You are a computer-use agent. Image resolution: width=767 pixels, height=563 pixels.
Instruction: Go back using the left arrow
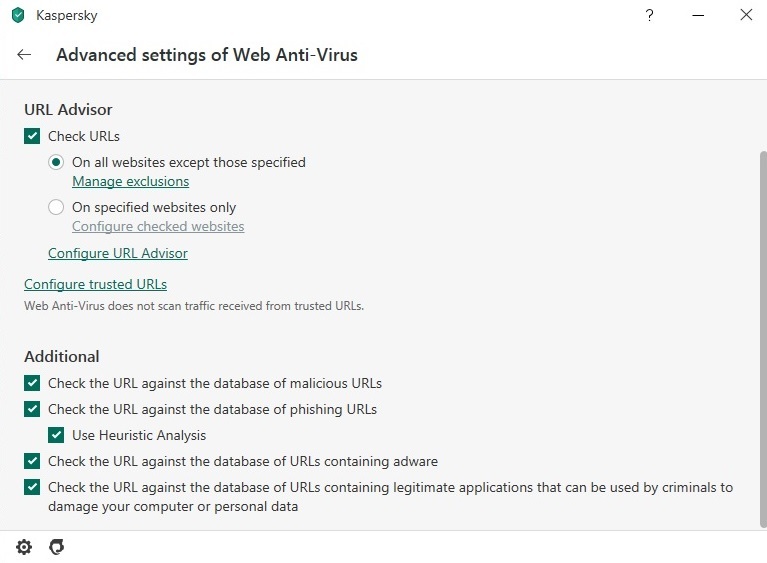click(24, 55)
